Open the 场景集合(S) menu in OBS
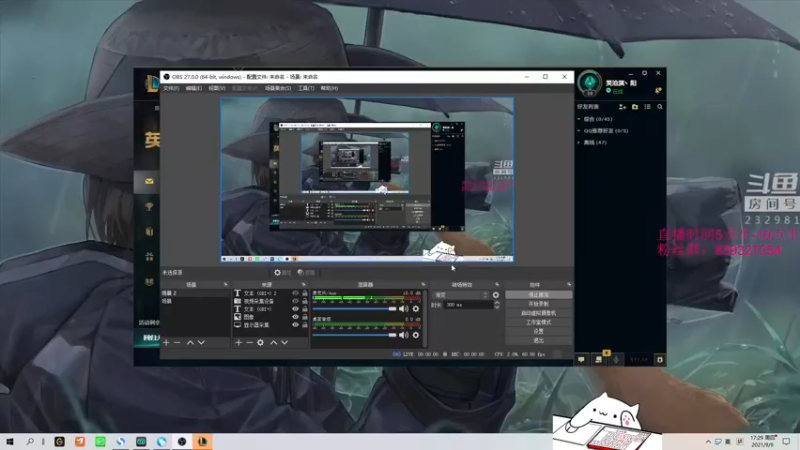 tap(278, 88)
